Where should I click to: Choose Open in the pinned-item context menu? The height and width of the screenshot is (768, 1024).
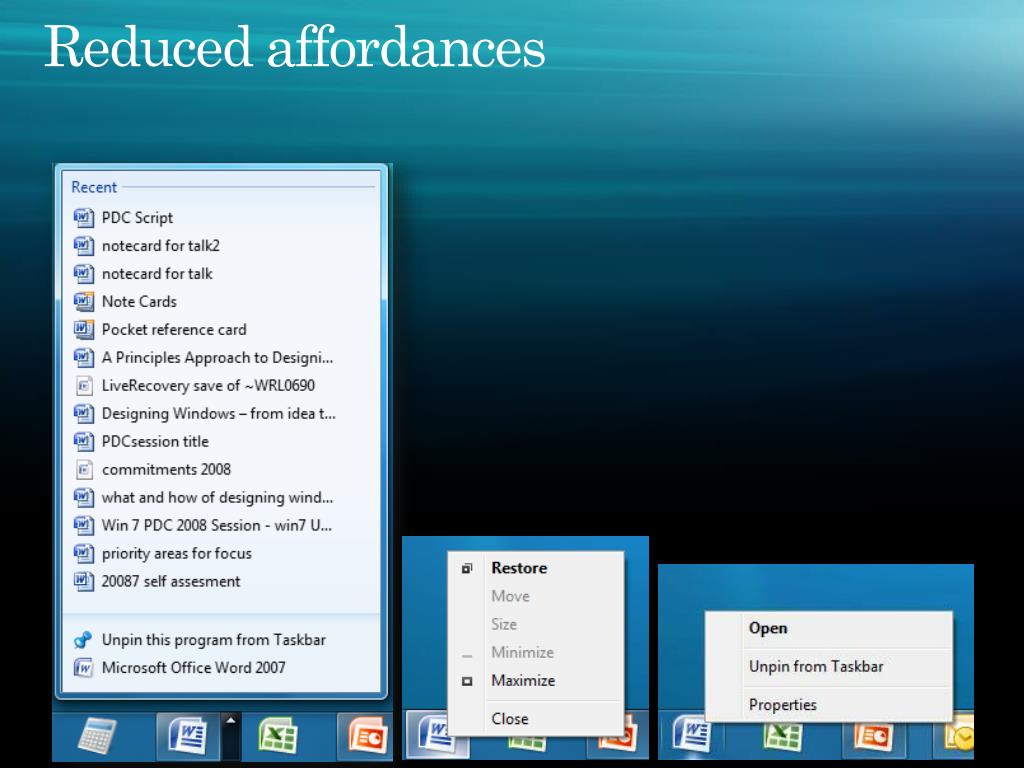(x=828, y=628)
